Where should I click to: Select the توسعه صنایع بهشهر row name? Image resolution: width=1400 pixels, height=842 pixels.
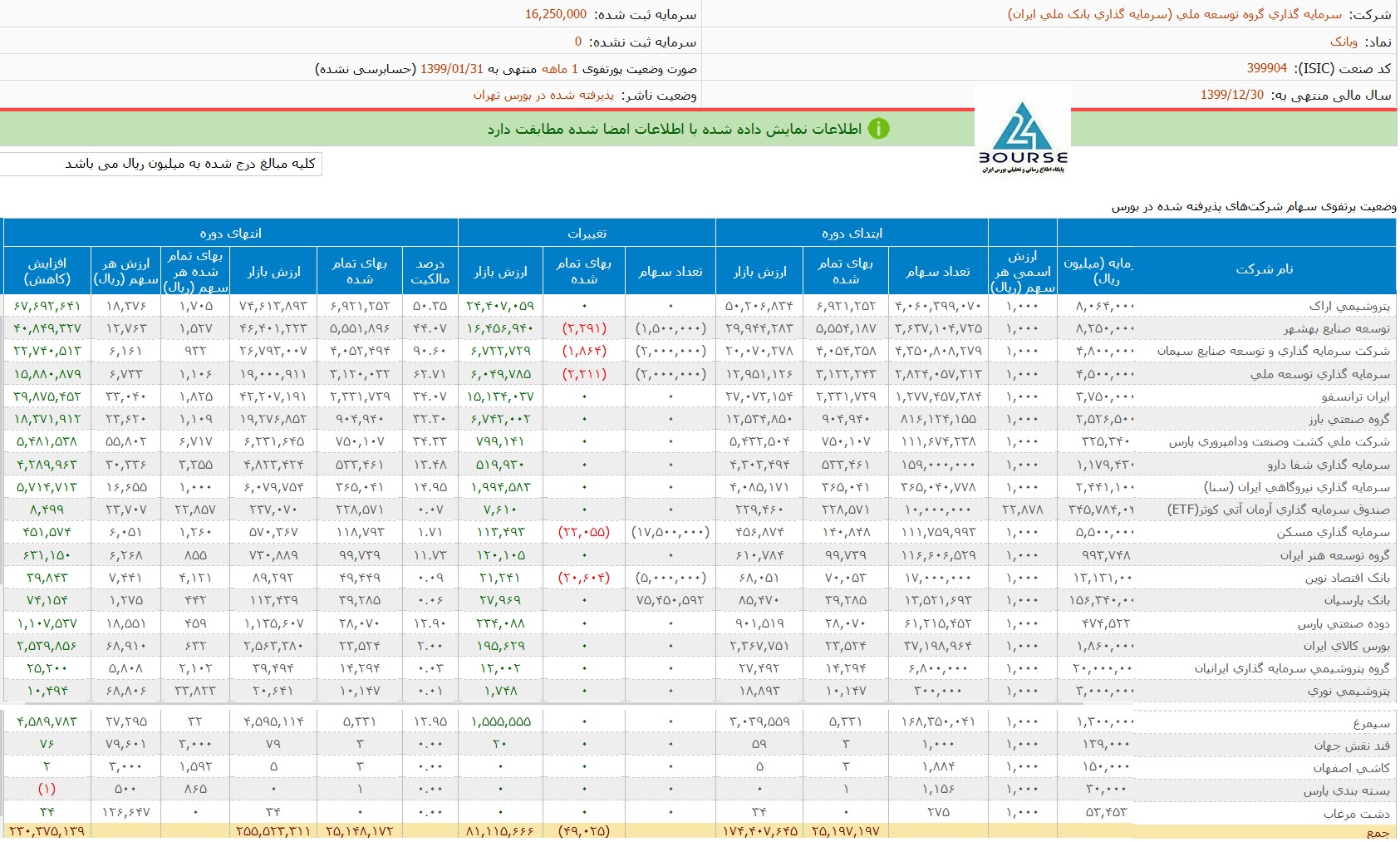point(1336,328)
